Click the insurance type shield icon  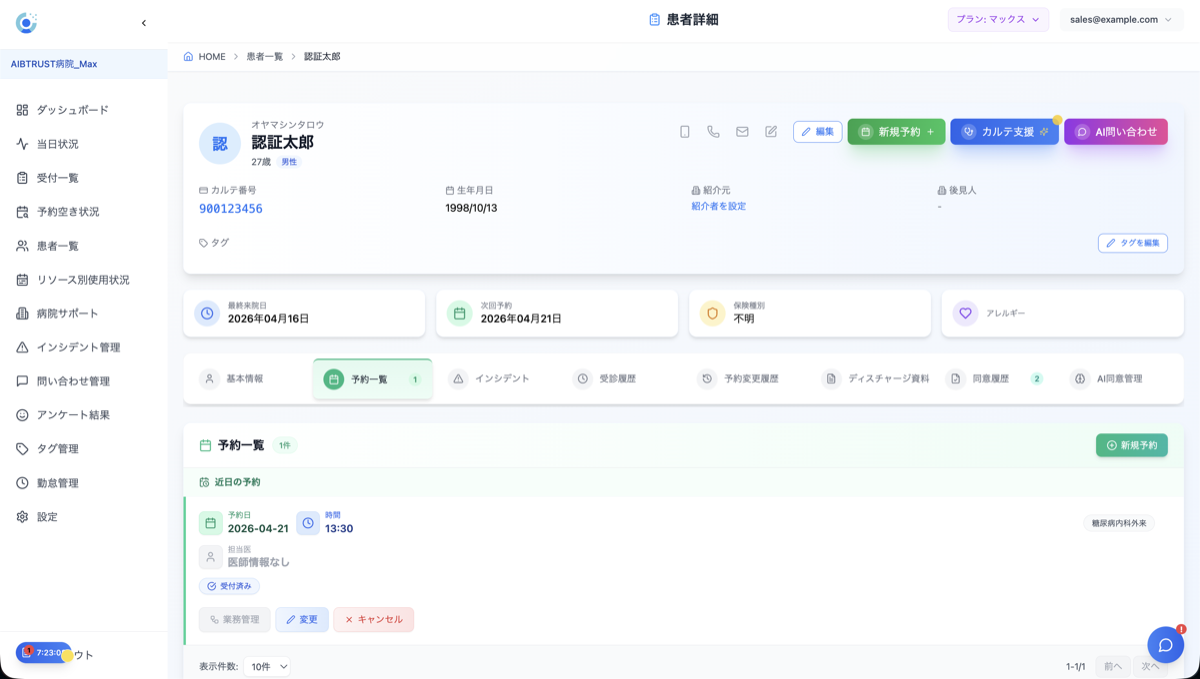point(712,313)
